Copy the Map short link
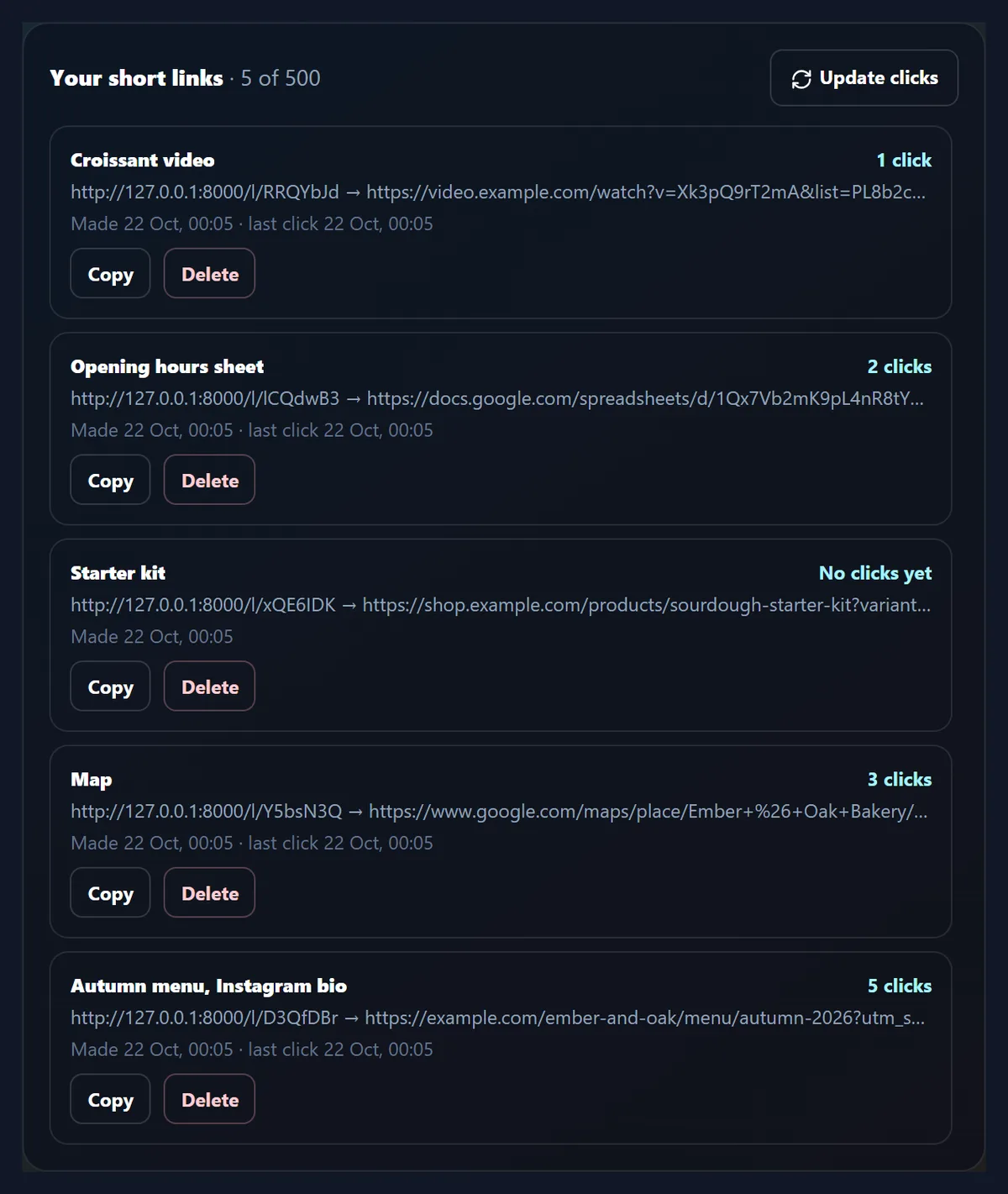Viewport: 1008px width, 1194px height. pyautogui.click(x=110, y=893)
